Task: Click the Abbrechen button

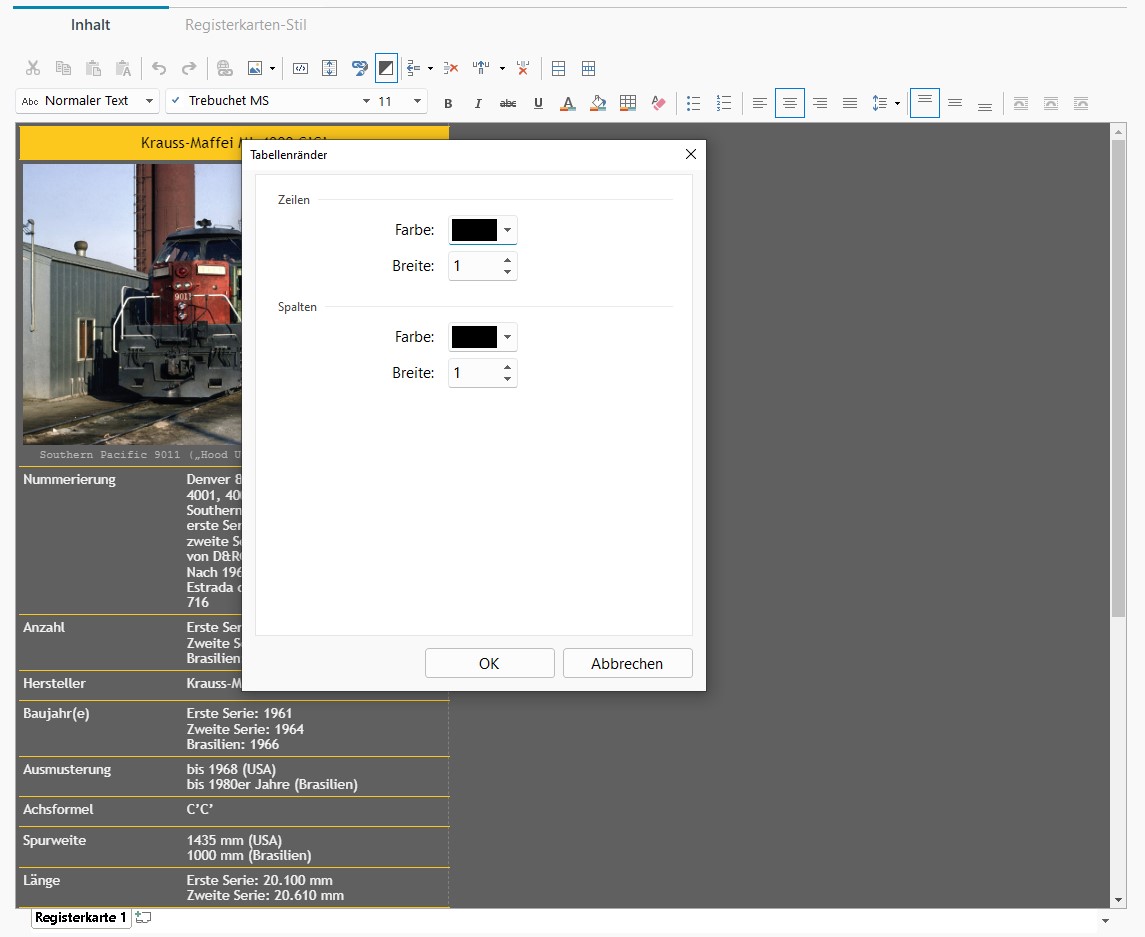Action: click(627, 663)
